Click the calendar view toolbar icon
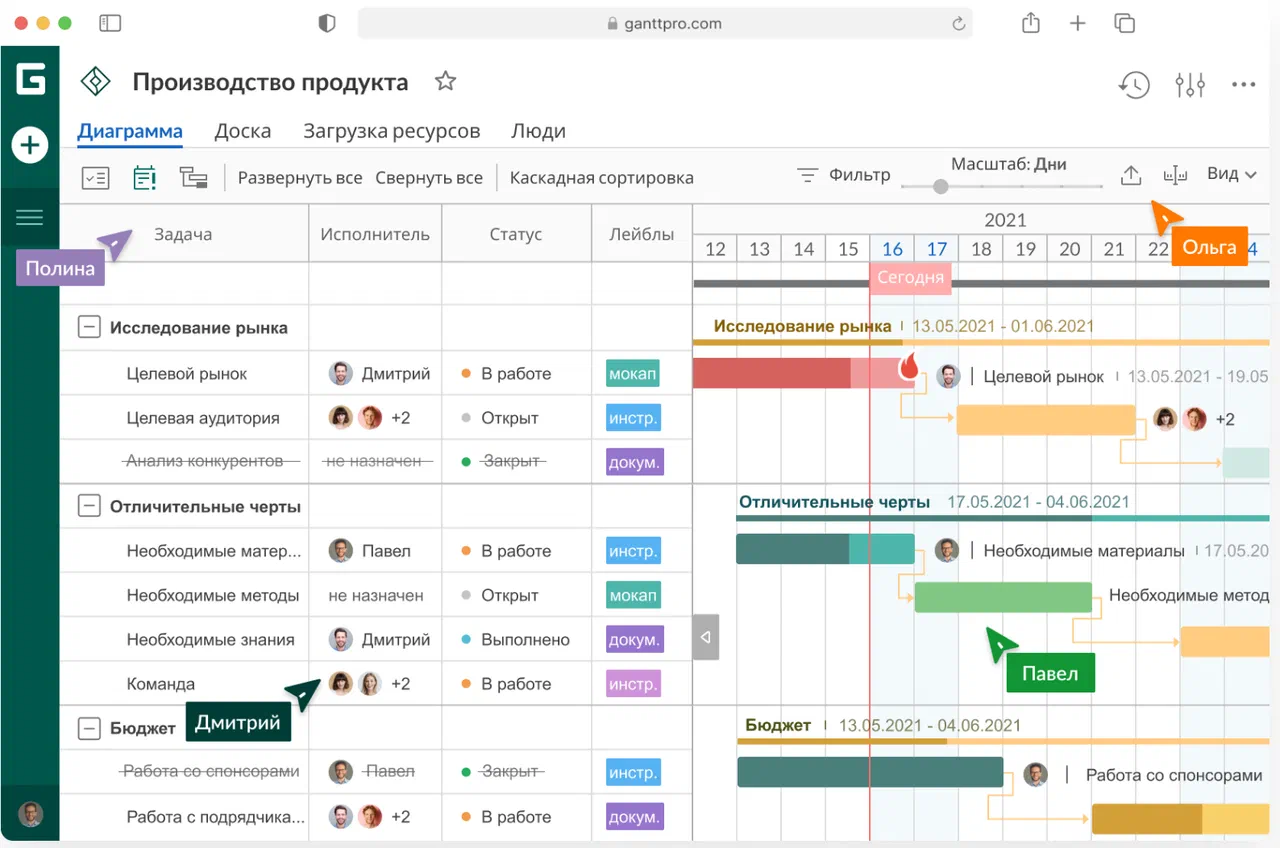Image resolution: width=1280 pixels, height=848 pixels. pyautogui.click(x=145, y=178)
